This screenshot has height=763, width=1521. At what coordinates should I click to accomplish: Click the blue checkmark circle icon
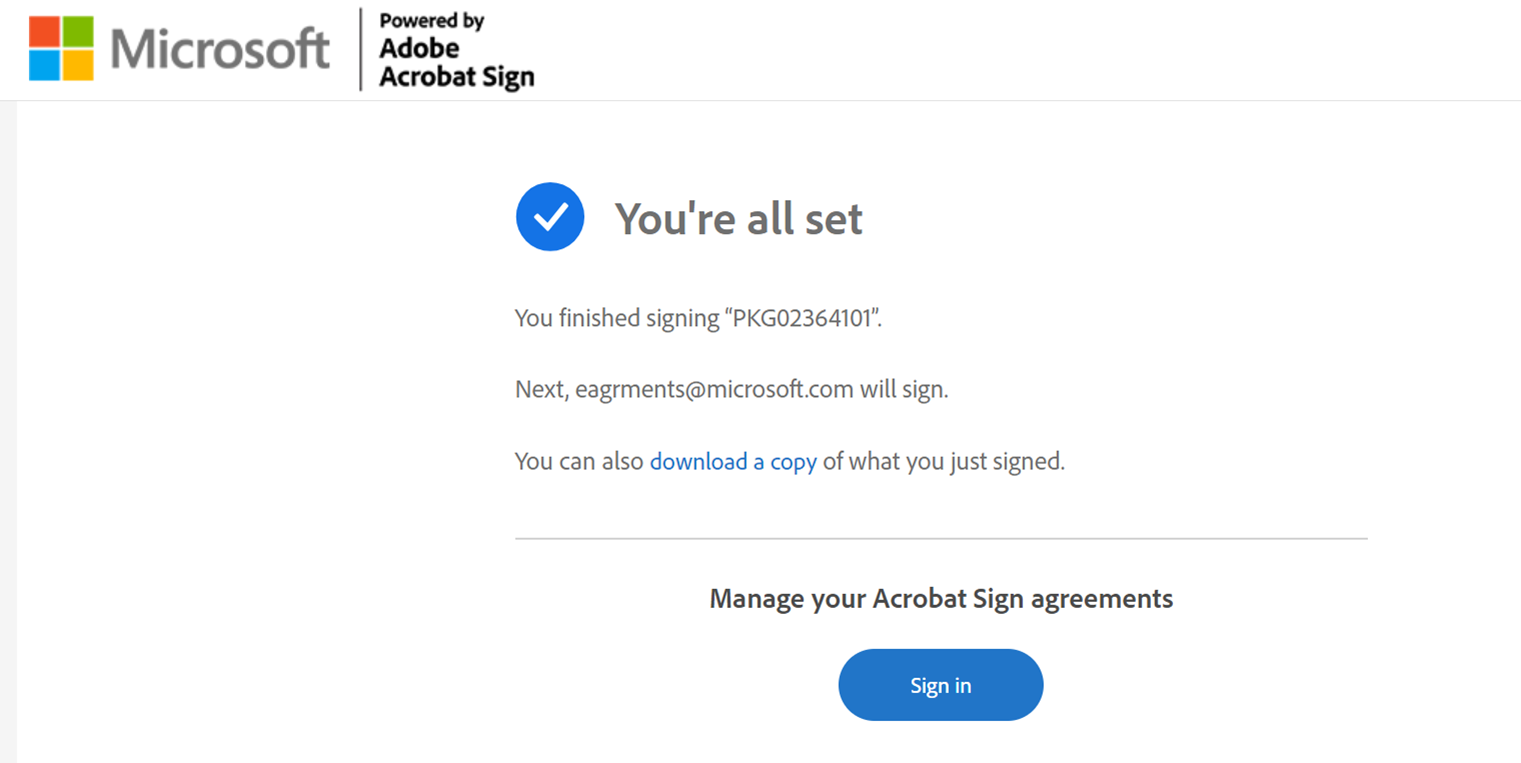click(x=550, y=217)
